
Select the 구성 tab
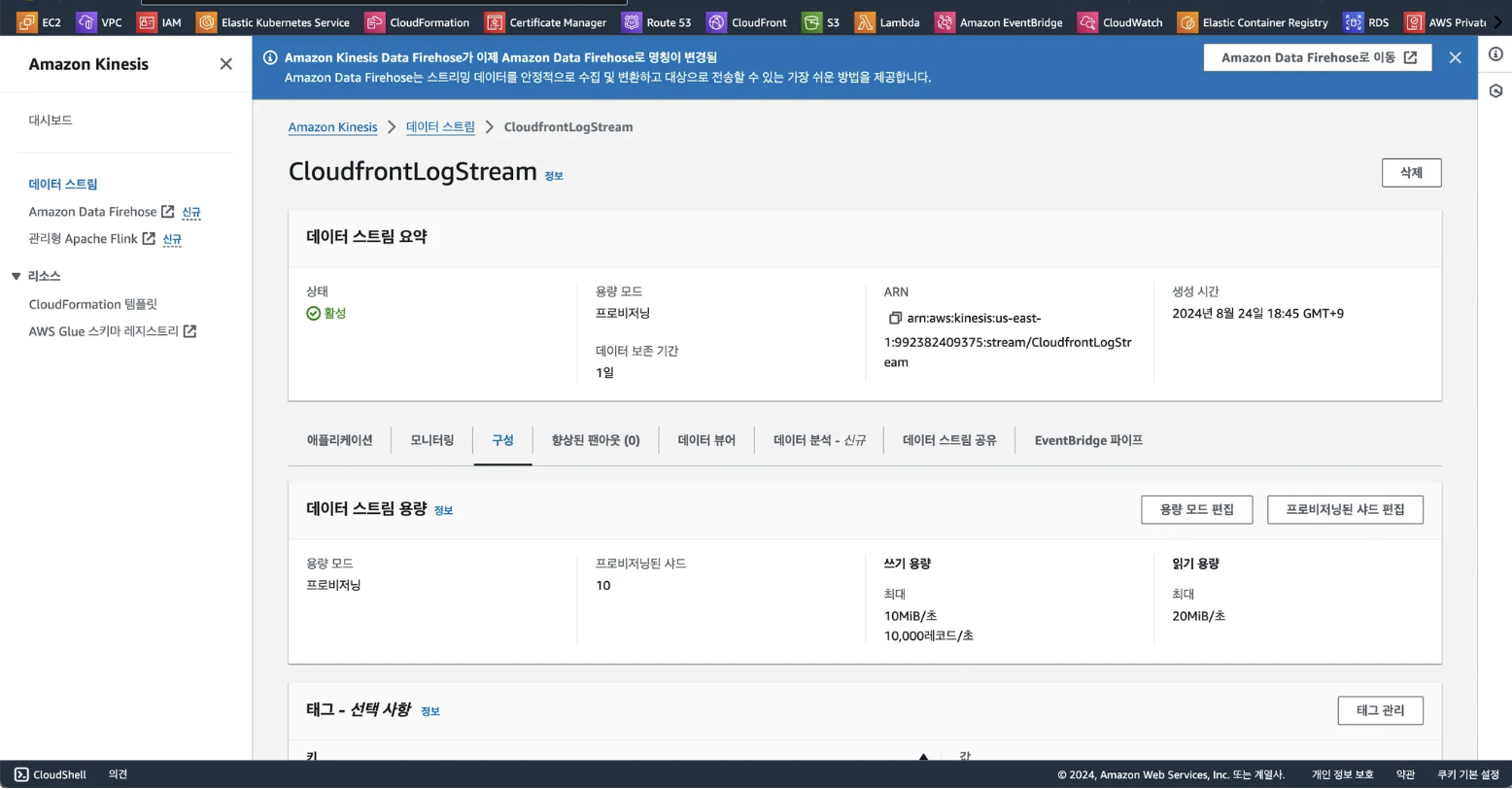502,440
